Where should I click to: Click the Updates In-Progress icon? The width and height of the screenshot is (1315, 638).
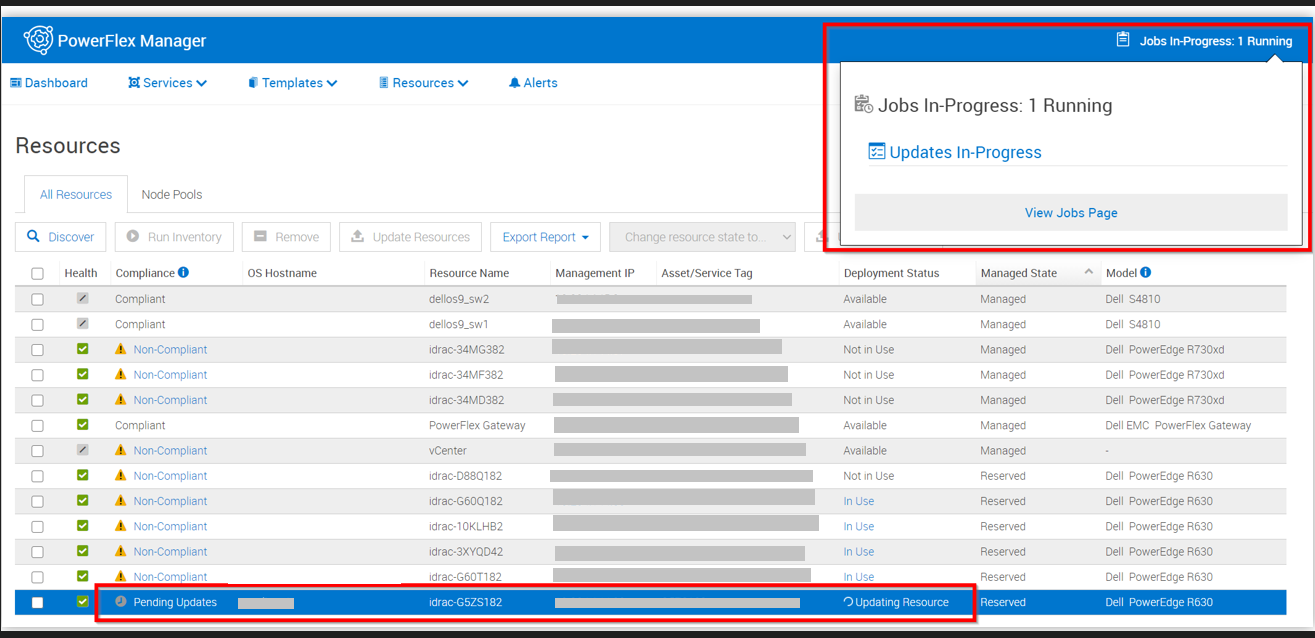point(876,152)
